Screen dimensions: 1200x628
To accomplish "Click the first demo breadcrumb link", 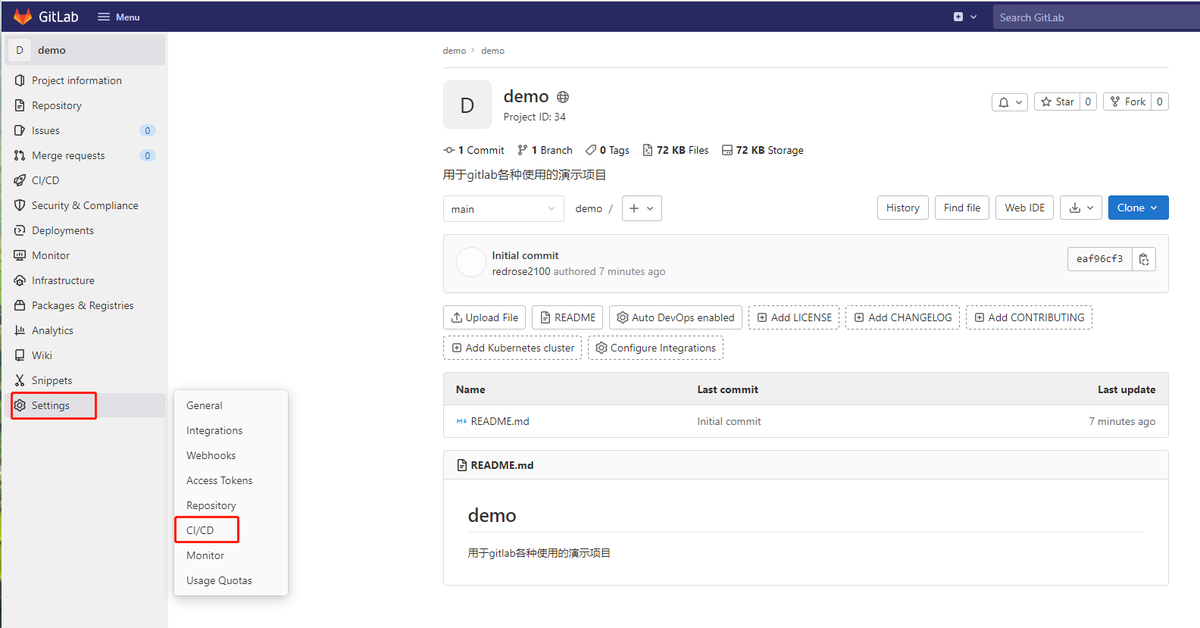I will click(x=454, y=50).
